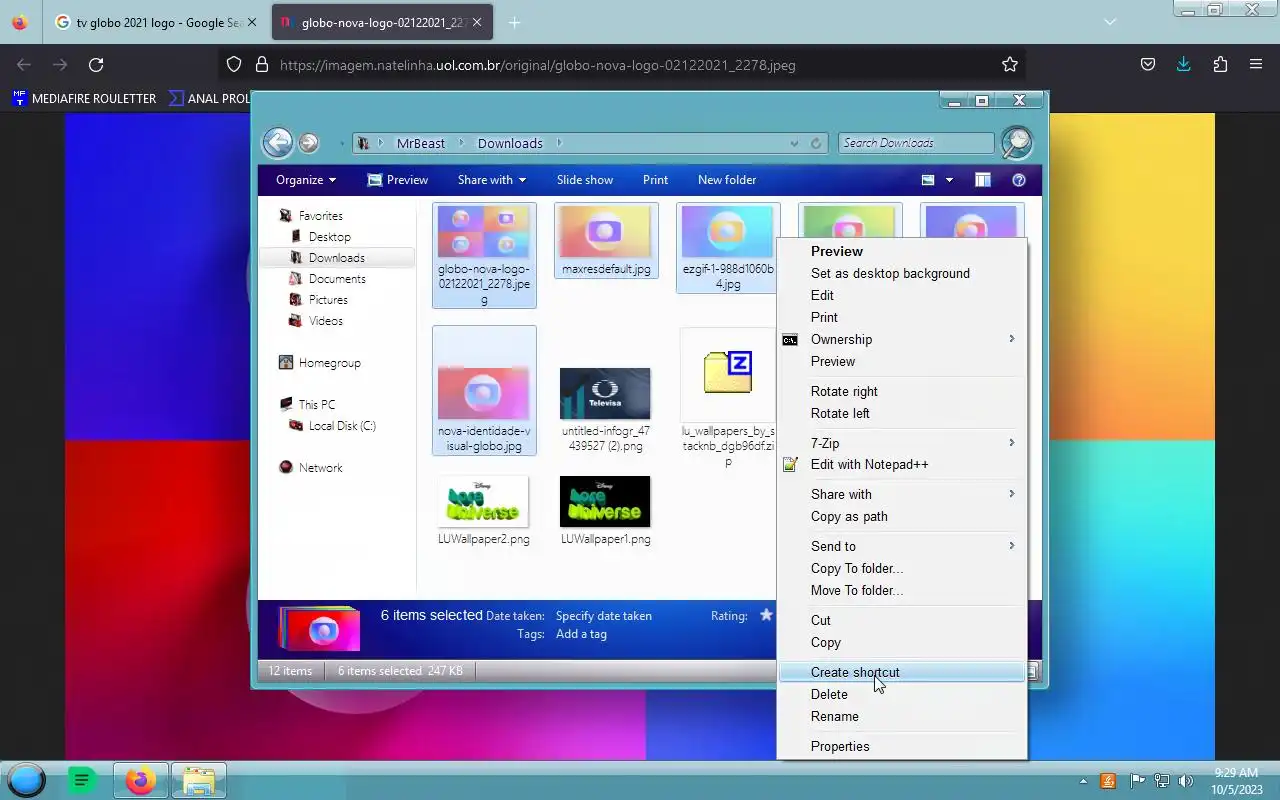Viewport: 1280px width, 800px height.
Task: Click the address bar refresh icon in Explorer
Action: click(816, 143)
